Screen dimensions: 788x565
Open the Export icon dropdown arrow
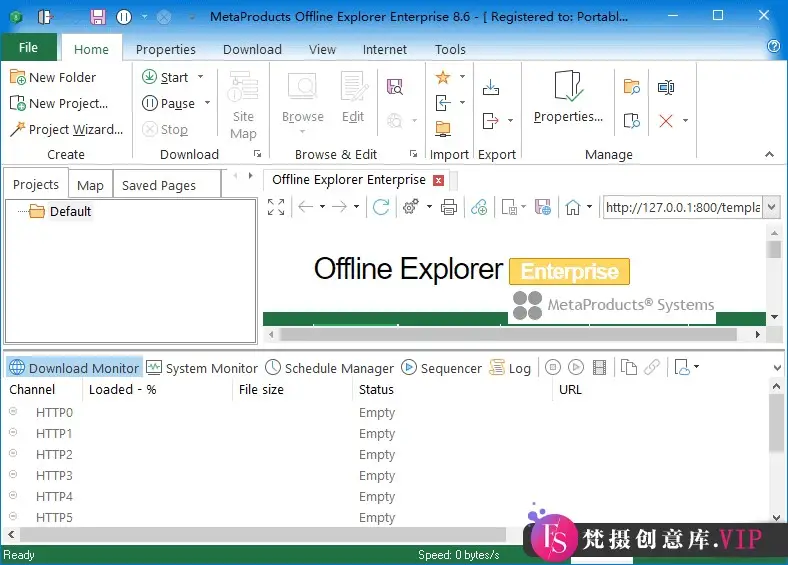pos(510,121)
